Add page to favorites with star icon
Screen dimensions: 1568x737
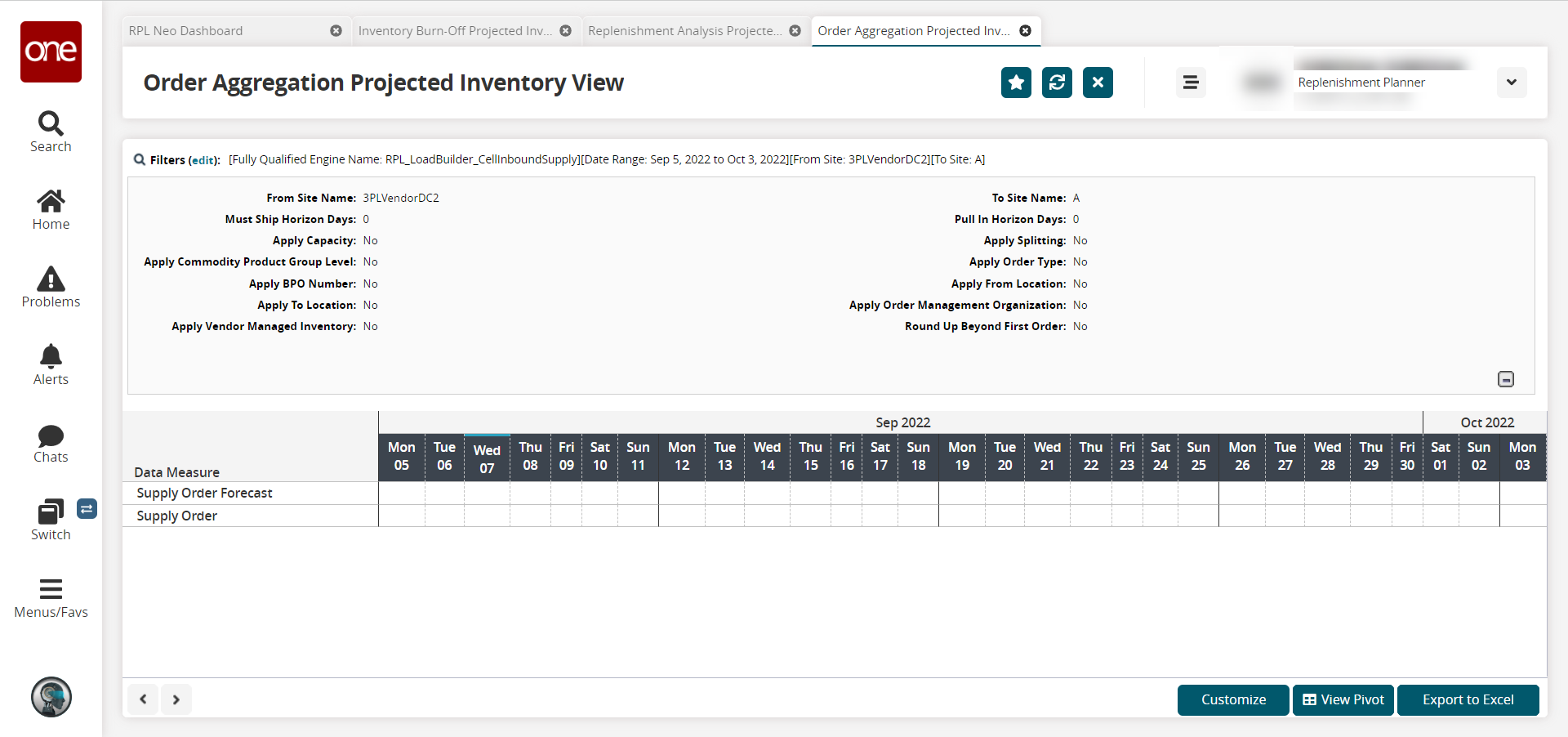(1016, 83)
